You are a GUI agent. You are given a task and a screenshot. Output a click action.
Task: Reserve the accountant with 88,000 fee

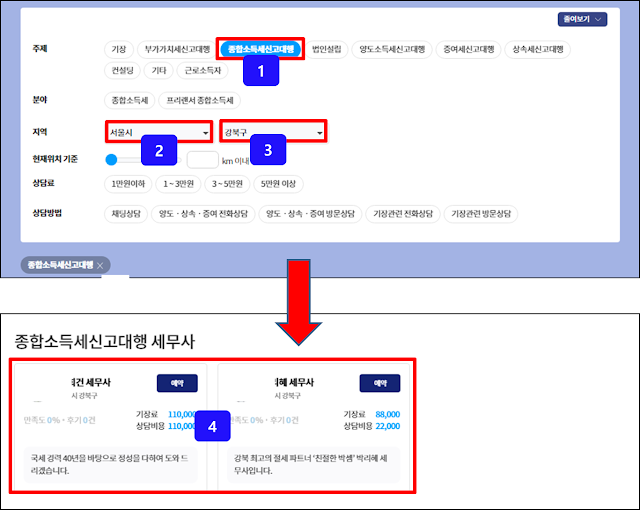point(380,383)
